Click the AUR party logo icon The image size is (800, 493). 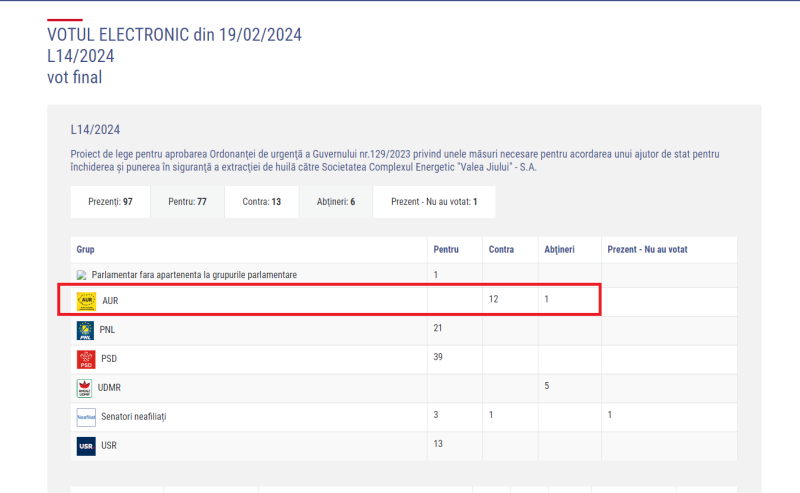(86, 300)
